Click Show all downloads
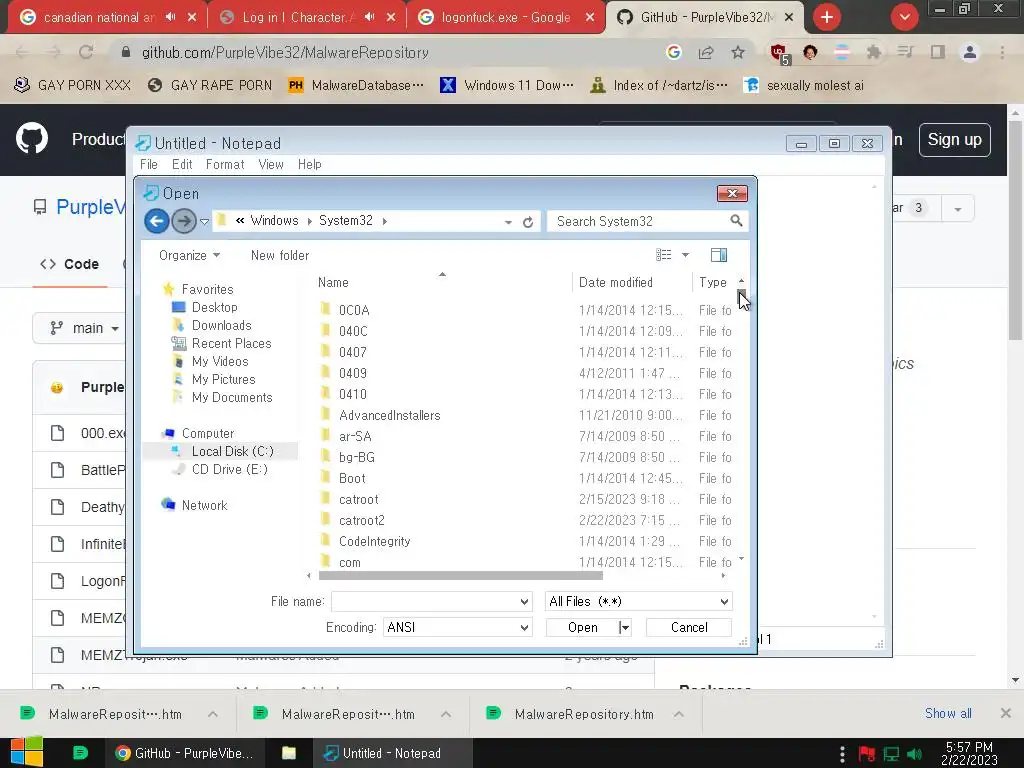Screen dimensions: 1024x768 [x=948, y=713]
